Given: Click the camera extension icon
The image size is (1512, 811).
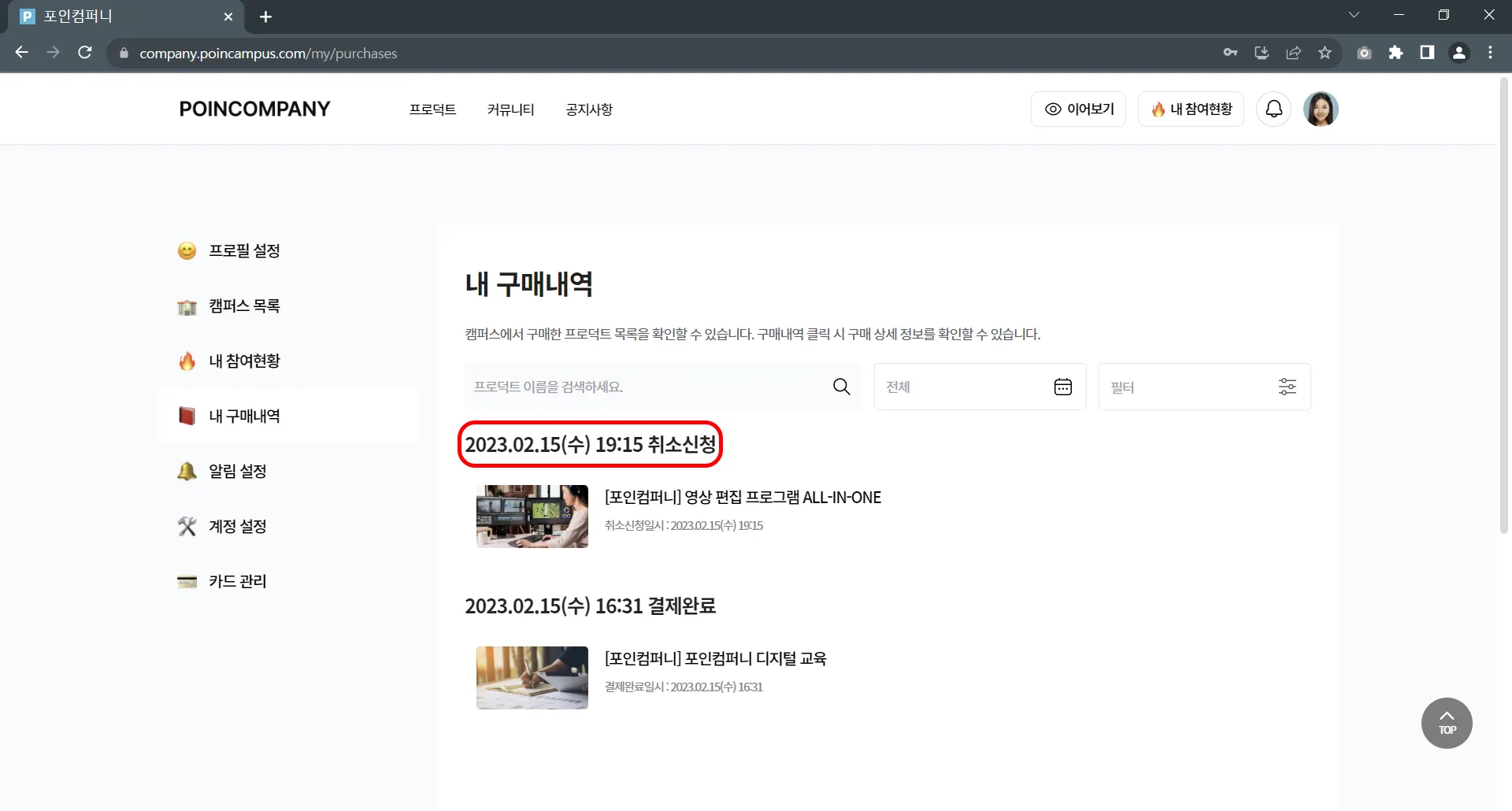Looking at the screenshot, I should (x=1364, y=53).
